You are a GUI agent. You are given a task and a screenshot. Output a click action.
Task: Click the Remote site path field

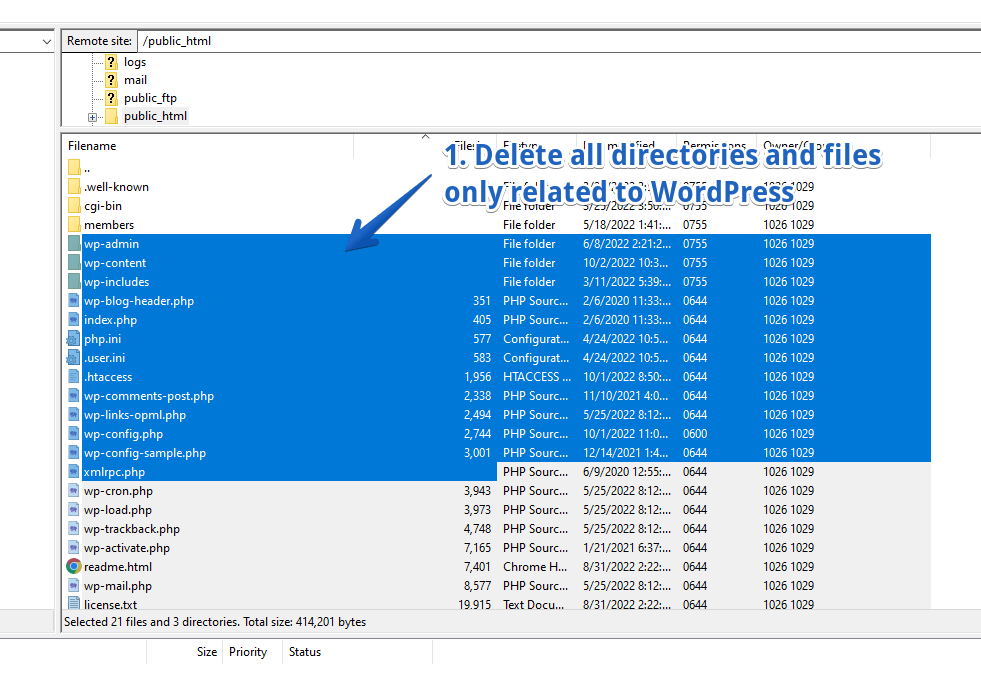[557, 41]
